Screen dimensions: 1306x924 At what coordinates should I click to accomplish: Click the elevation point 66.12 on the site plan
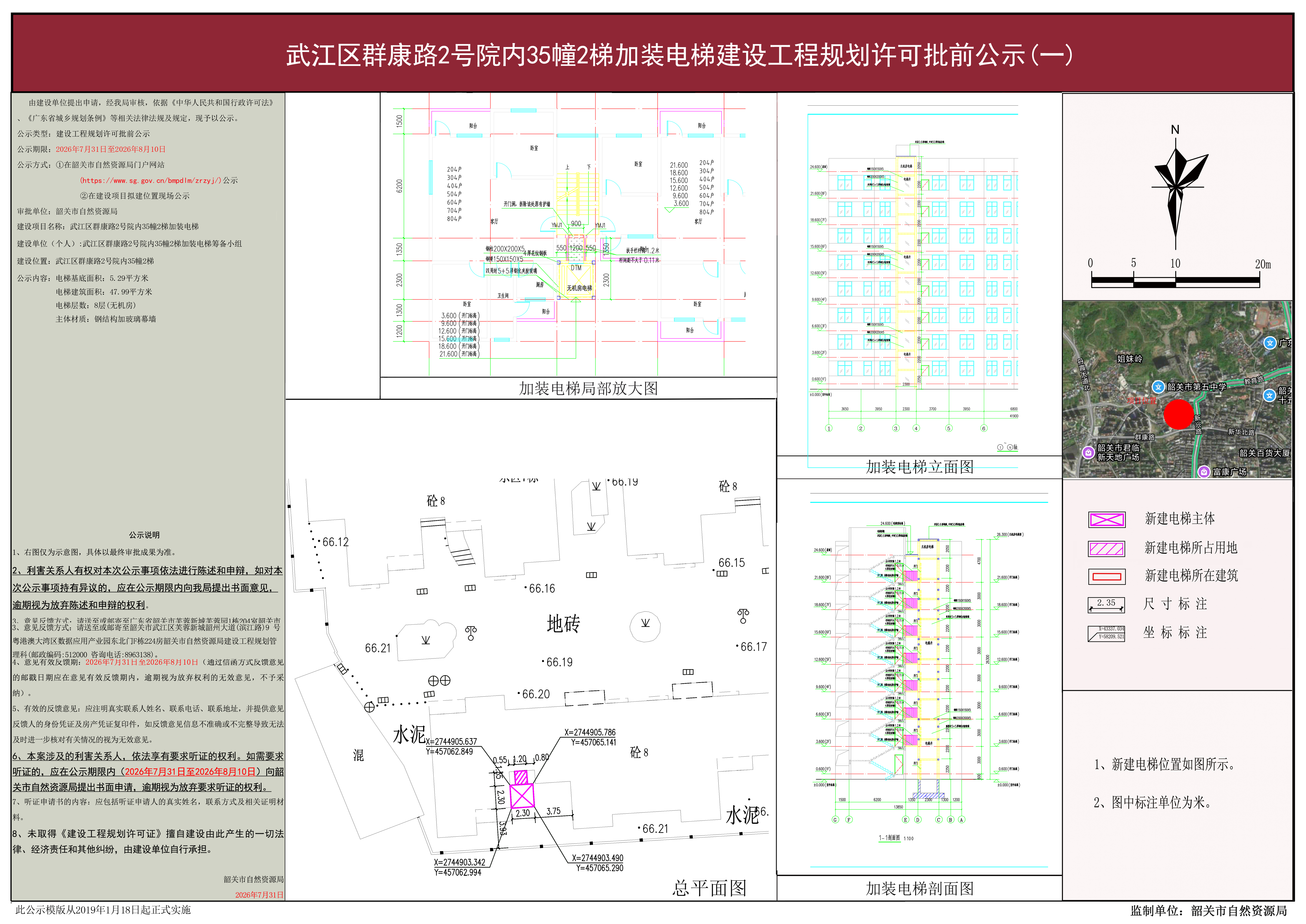pyautogui.click(x=335, y=542)
